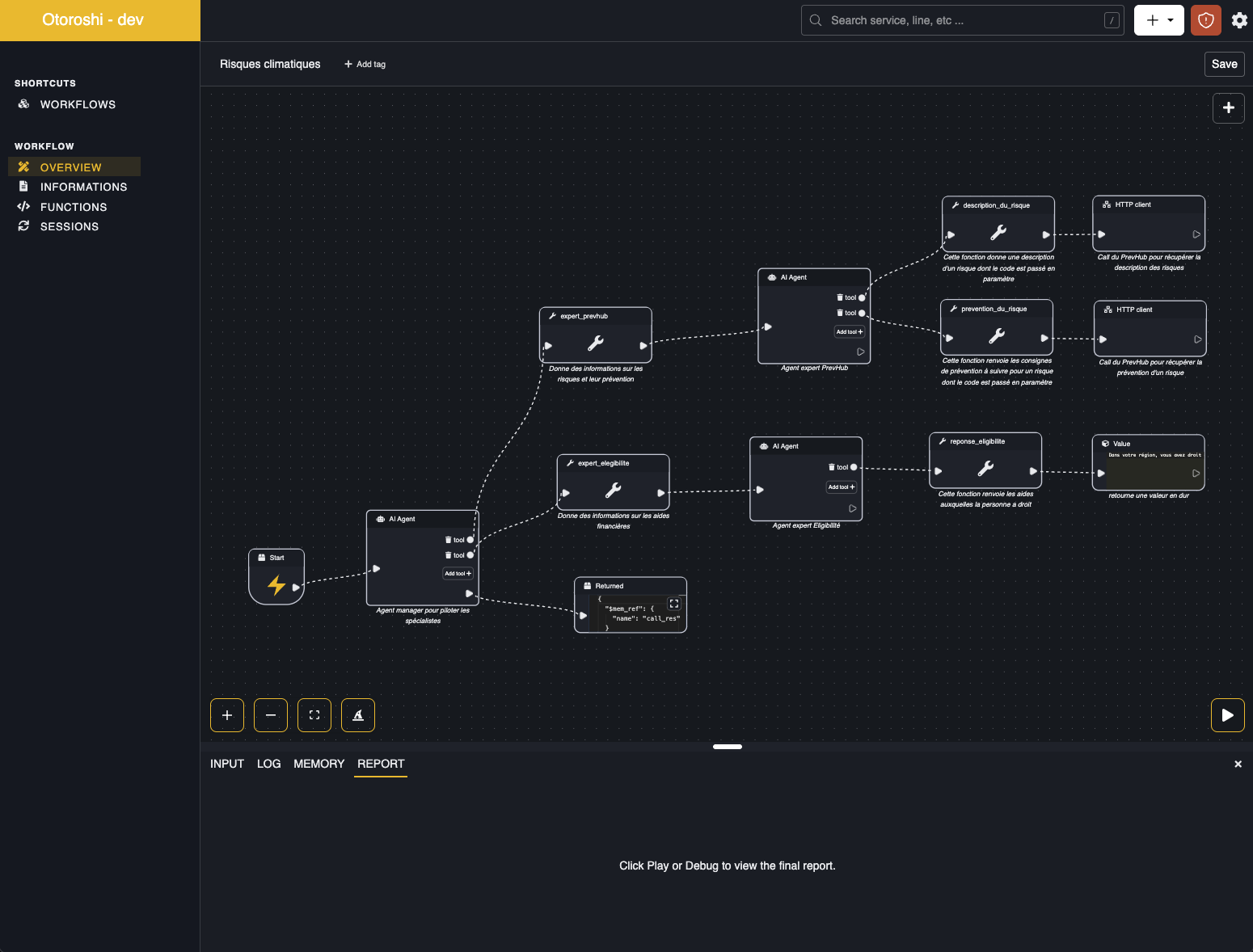Click the reponse_eligibilite output port arrow
This screenshot has height=952, width=1253.
coord(1033,471)
